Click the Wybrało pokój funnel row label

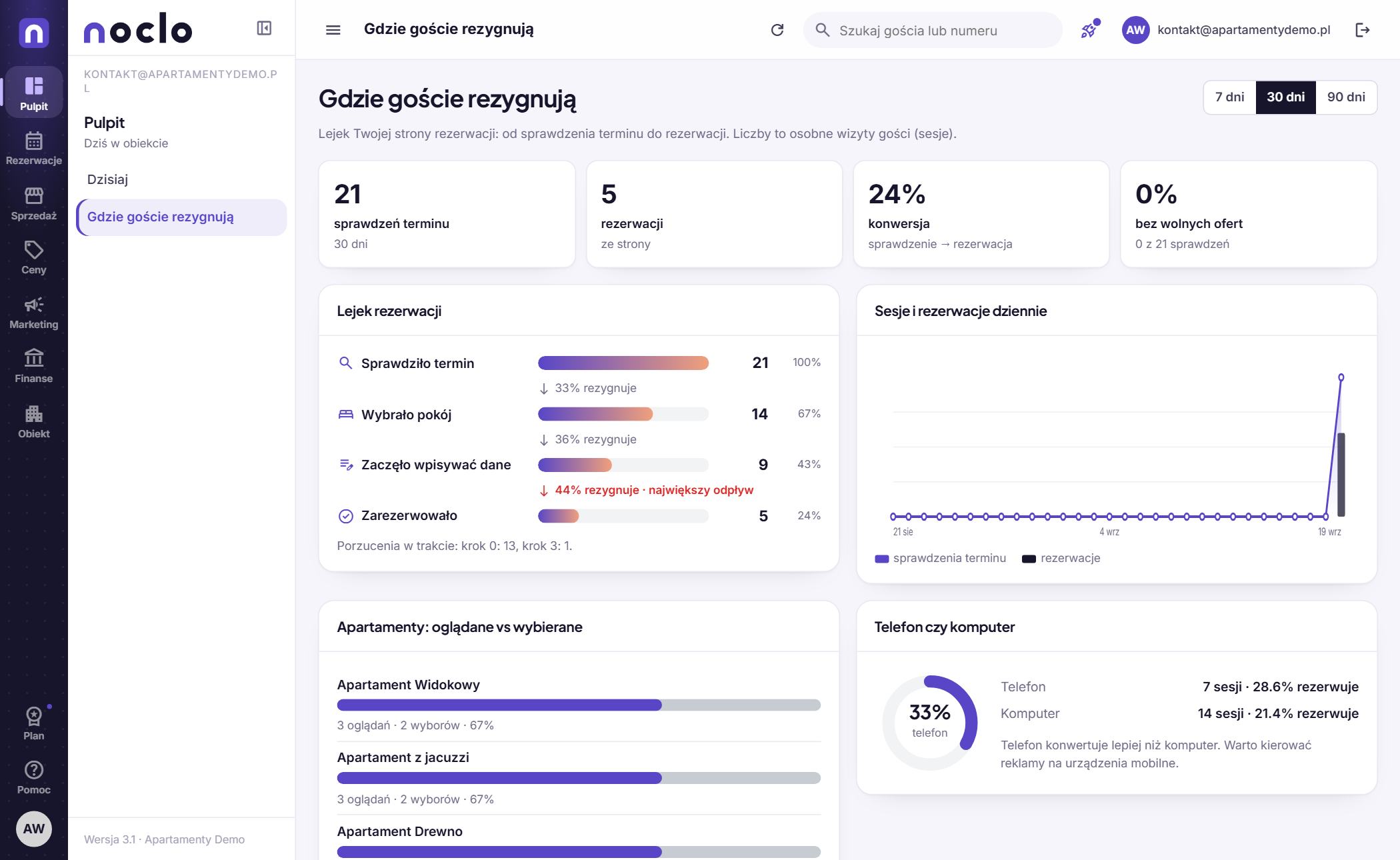(406, 415)
